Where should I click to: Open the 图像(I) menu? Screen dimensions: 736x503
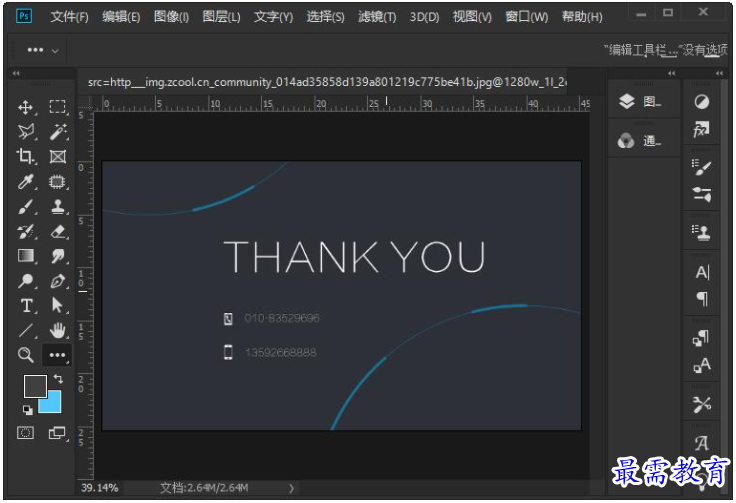click(171, 17)
